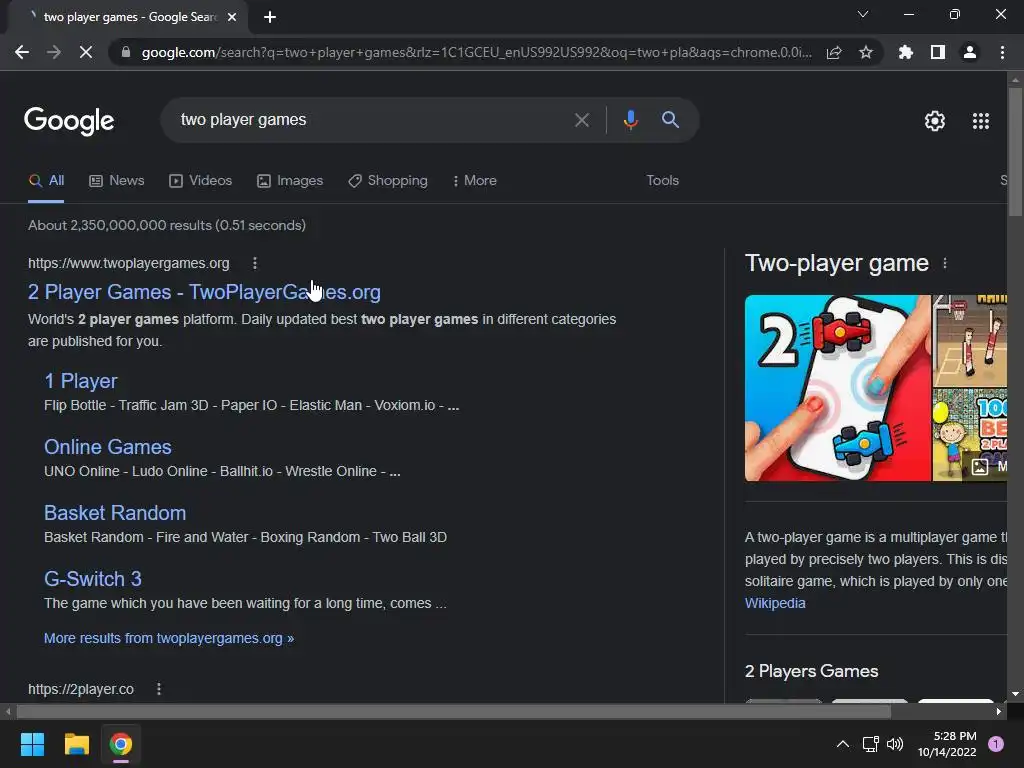Open Chrome three-dot menu

click(1002, 52)
